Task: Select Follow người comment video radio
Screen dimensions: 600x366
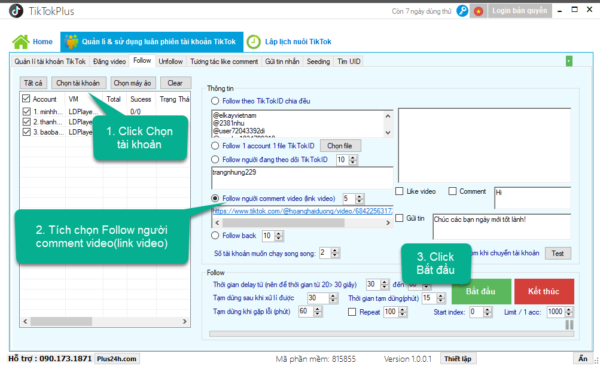Action: click(215, 198)
